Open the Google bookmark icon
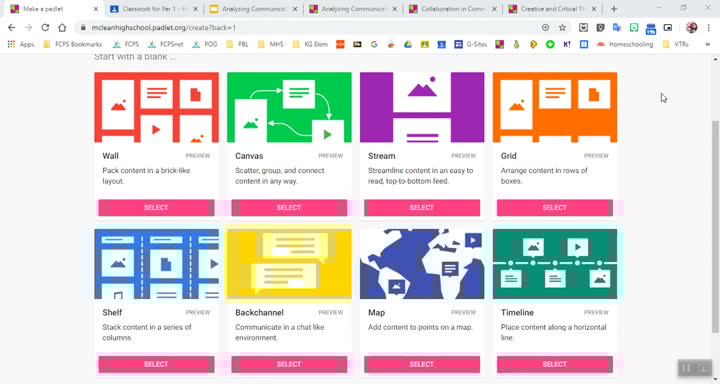This screenshot has height=384, width=720. coord(374,44)
